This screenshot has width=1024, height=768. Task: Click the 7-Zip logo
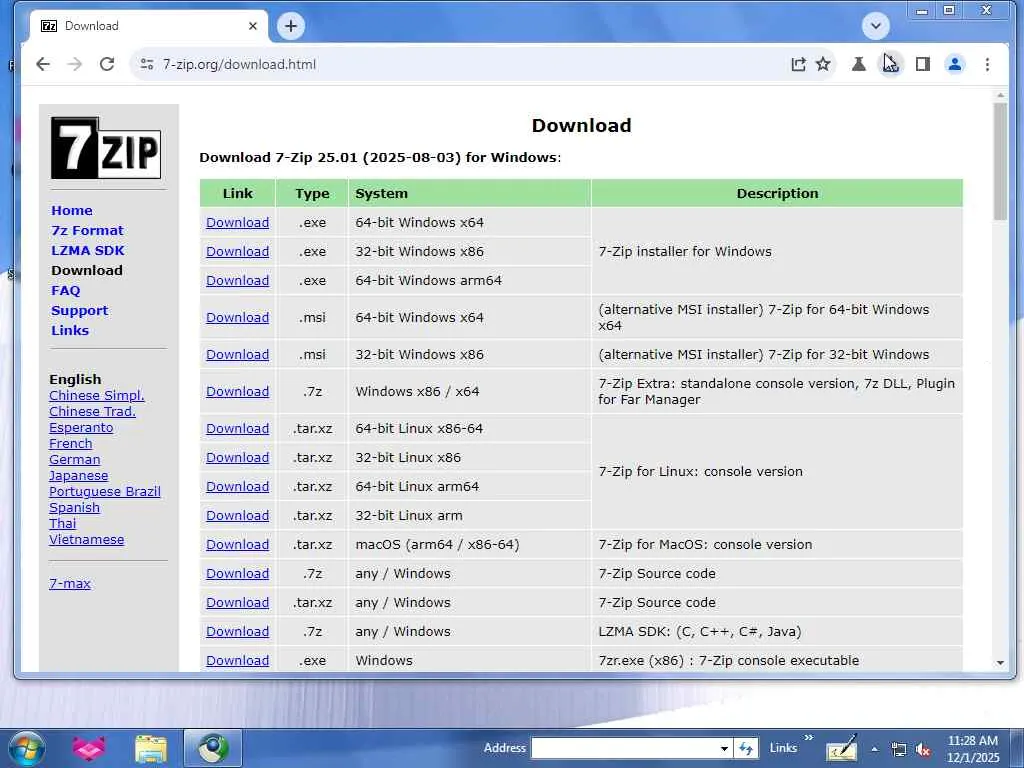pos(106,148)
